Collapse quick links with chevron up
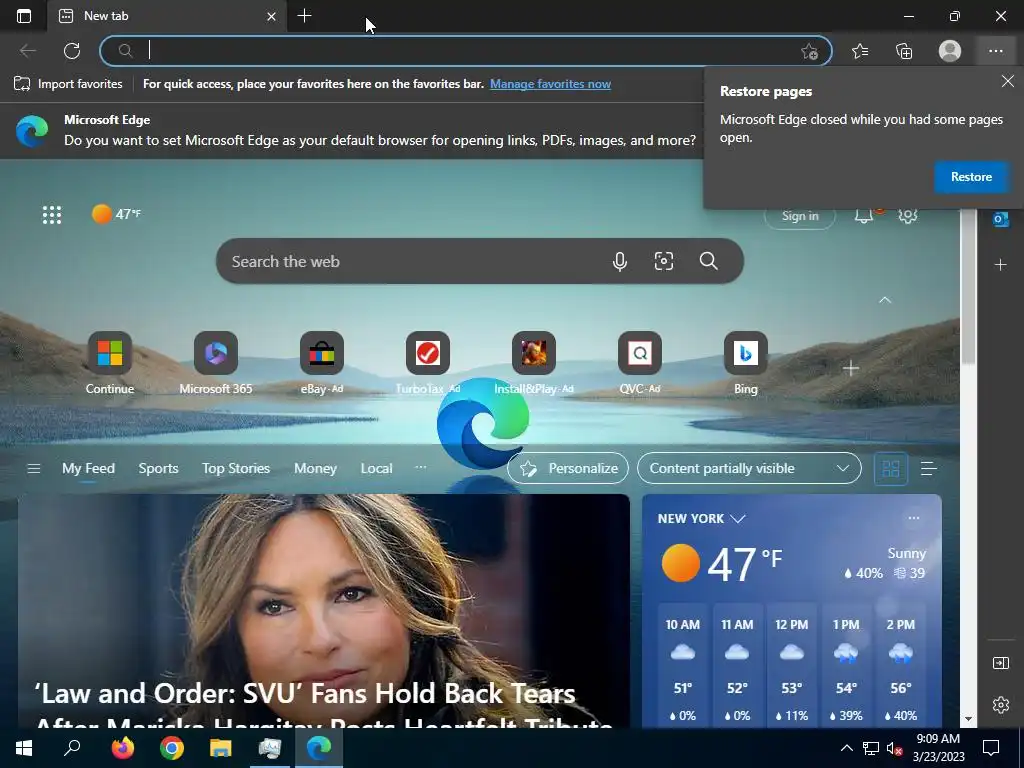Image resolution: width=1024 pixels, height=768 pixels. point(885,300)
